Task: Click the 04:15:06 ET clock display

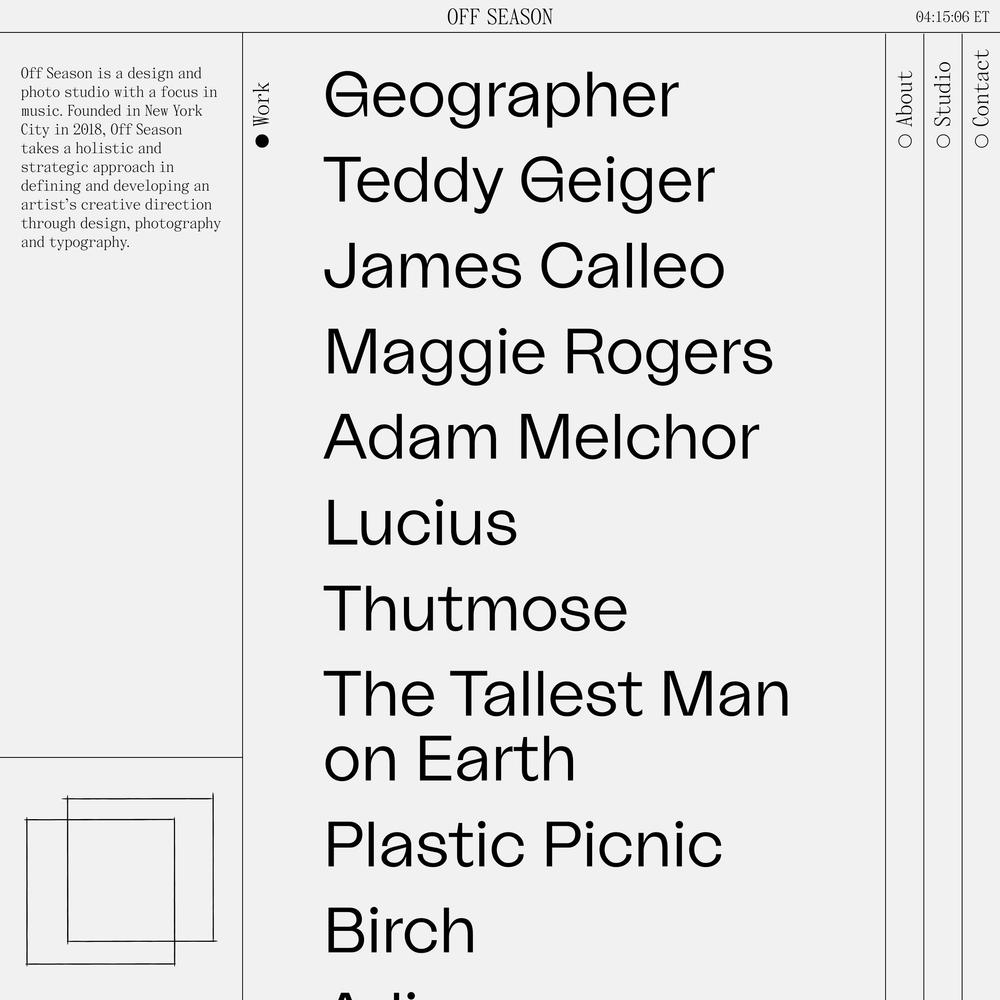Action: pos(952,17)
